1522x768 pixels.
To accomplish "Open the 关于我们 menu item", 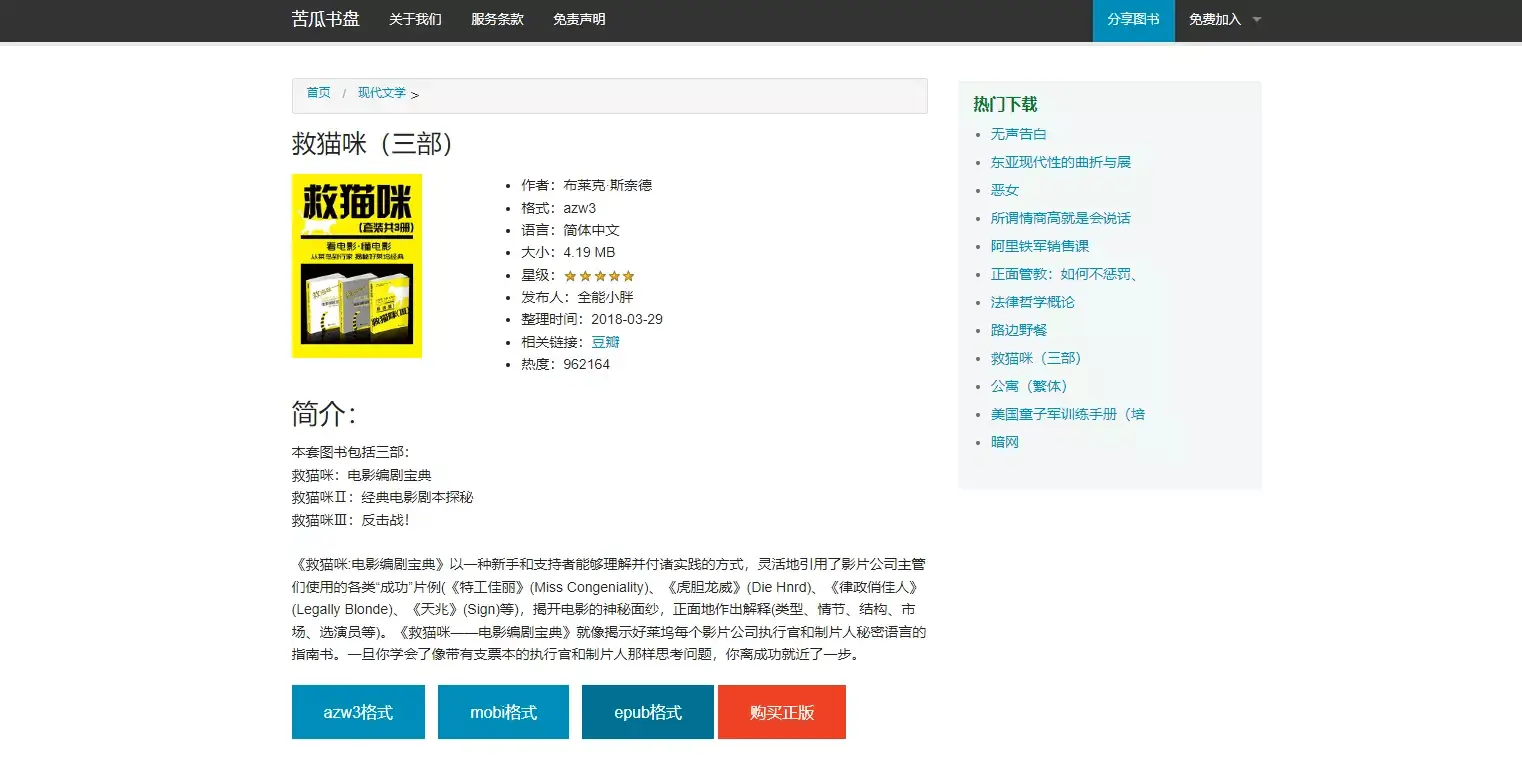I will point(415,19).
